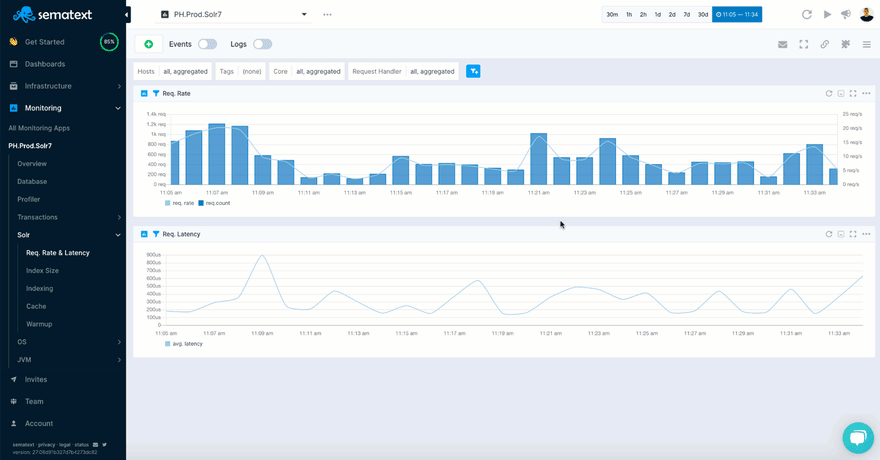Click the refresh icon in the top bar
The image size is (880, 460).
806,15
